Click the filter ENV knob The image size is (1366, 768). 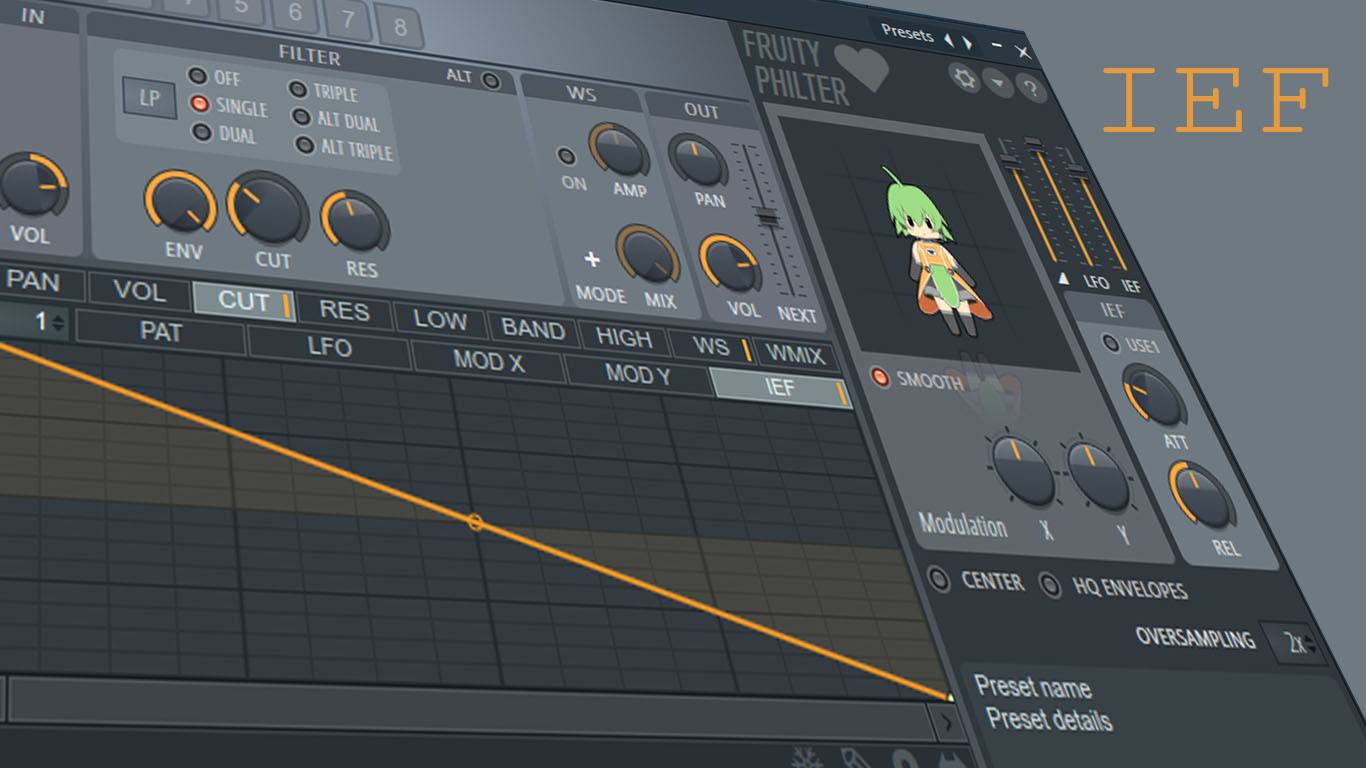point(181,202)
